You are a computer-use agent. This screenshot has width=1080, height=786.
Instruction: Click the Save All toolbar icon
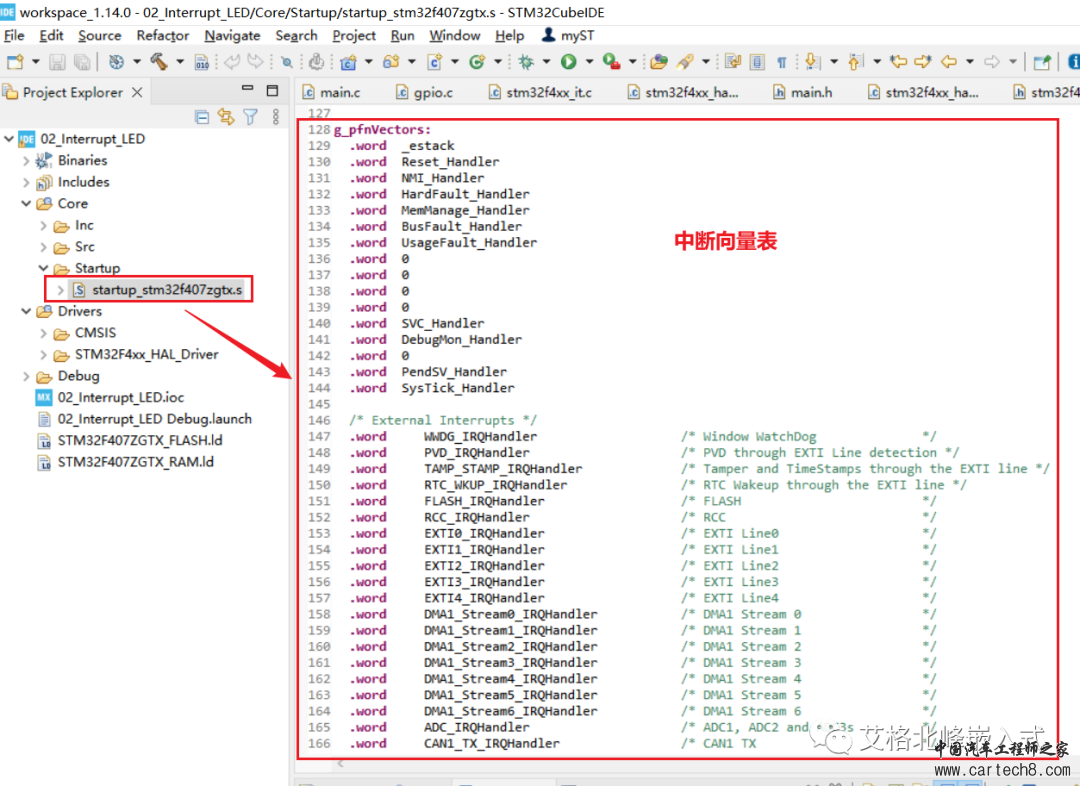pos(82,62)
